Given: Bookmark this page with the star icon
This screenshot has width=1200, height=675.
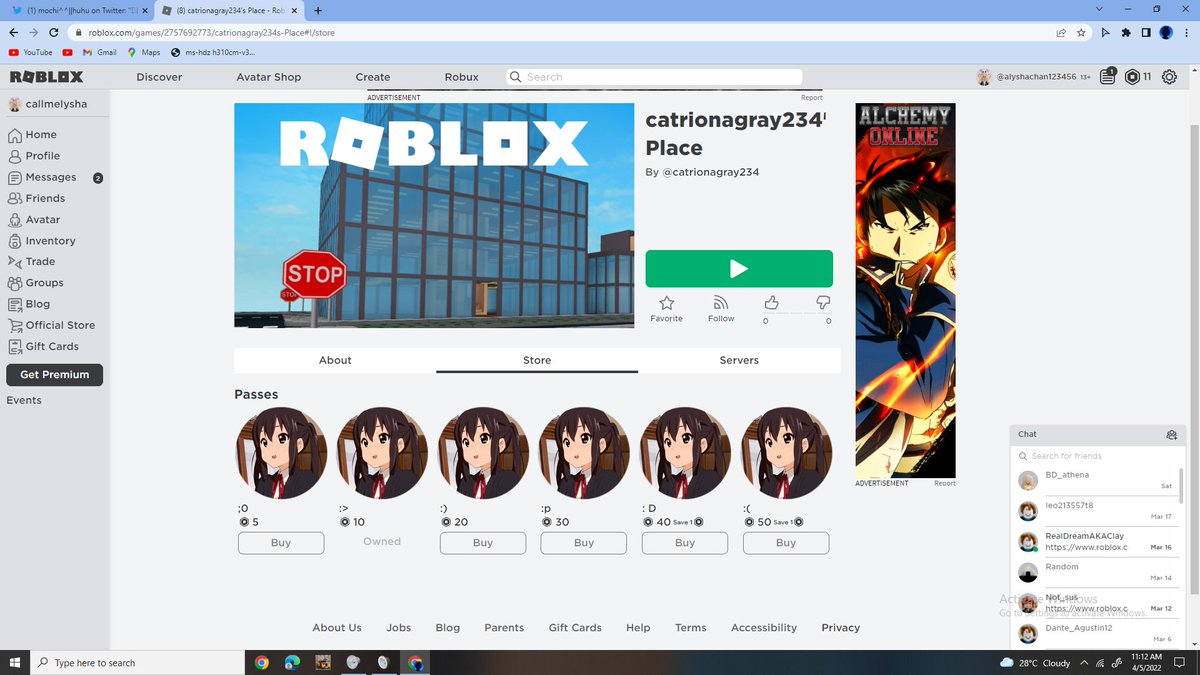Looking at the screenshot, I should (x=1081, y=32).
